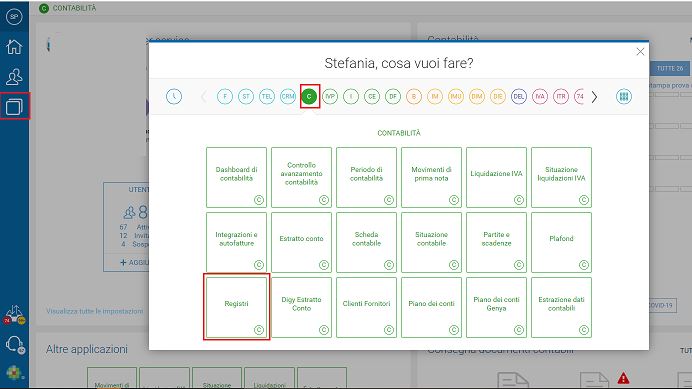Open Piano dei conti tile
Viewport: 692px width, 389px height.
tap(431, 307)
